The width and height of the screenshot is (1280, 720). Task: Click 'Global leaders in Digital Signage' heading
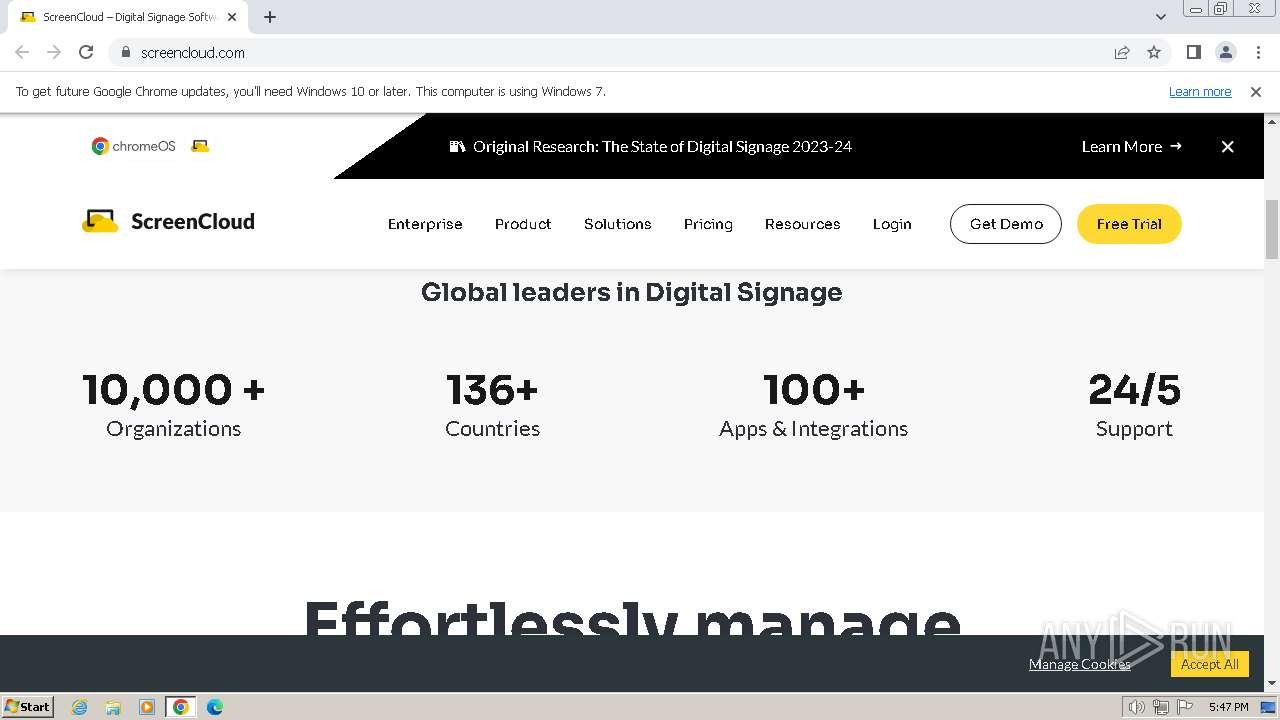point(632,292)
